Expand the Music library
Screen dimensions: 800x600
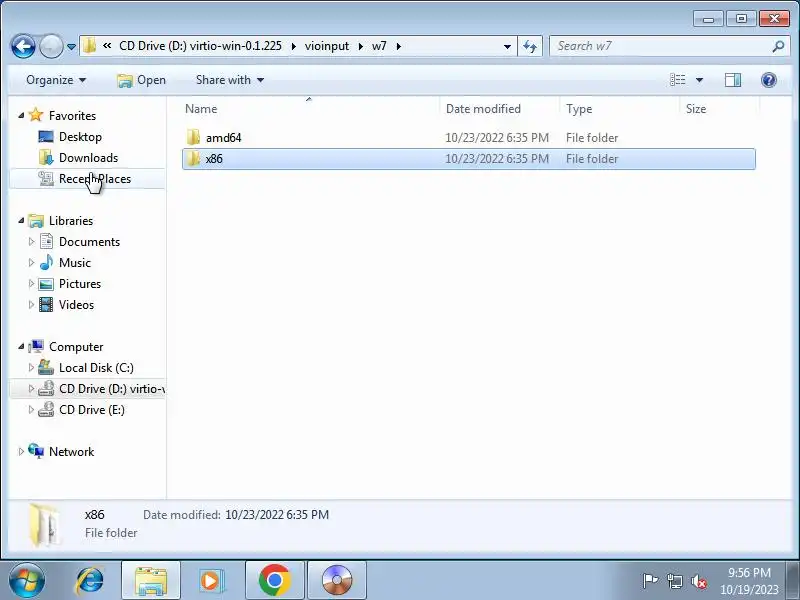pos(31,262)
